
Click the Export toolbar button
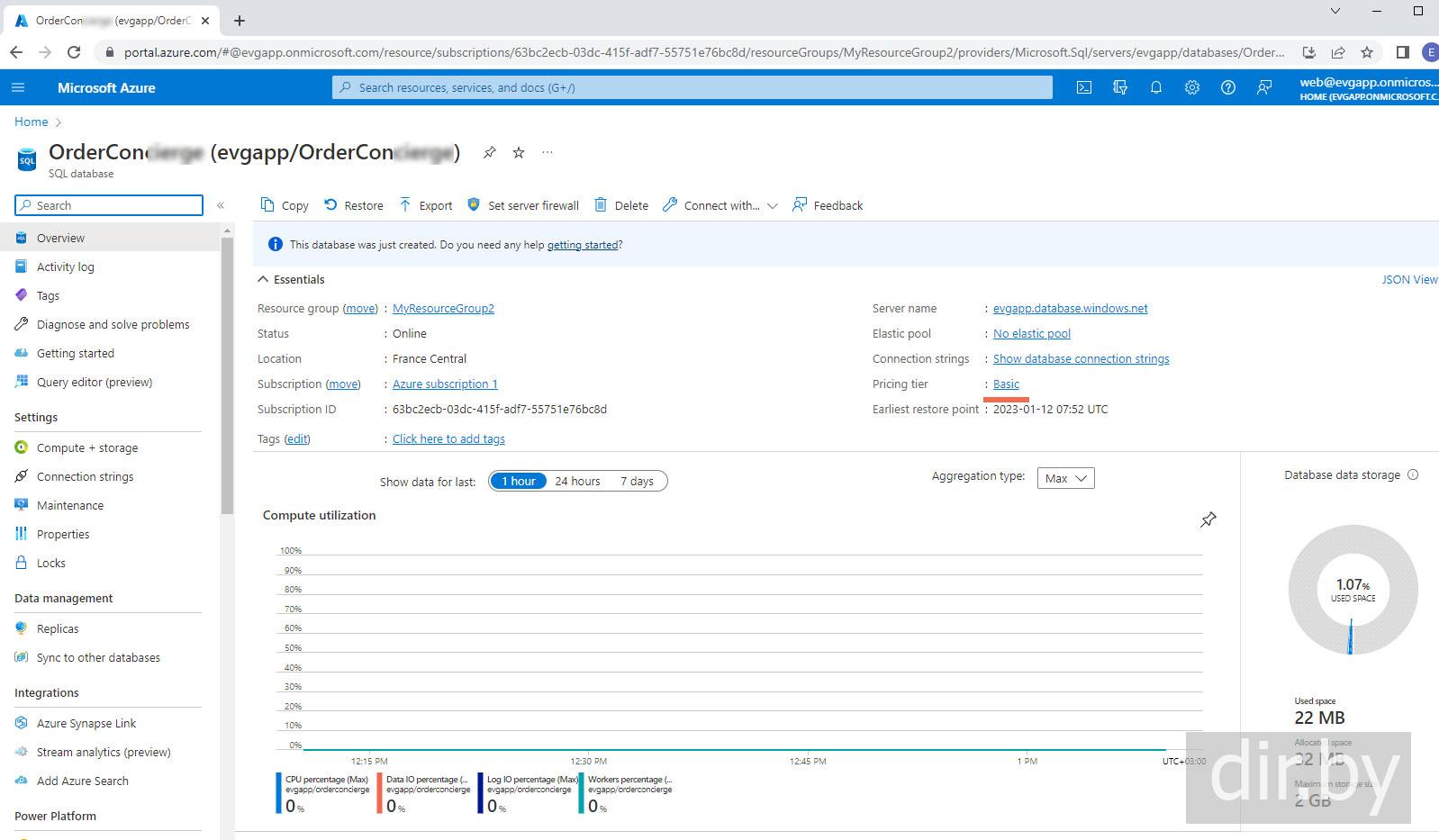426,205
